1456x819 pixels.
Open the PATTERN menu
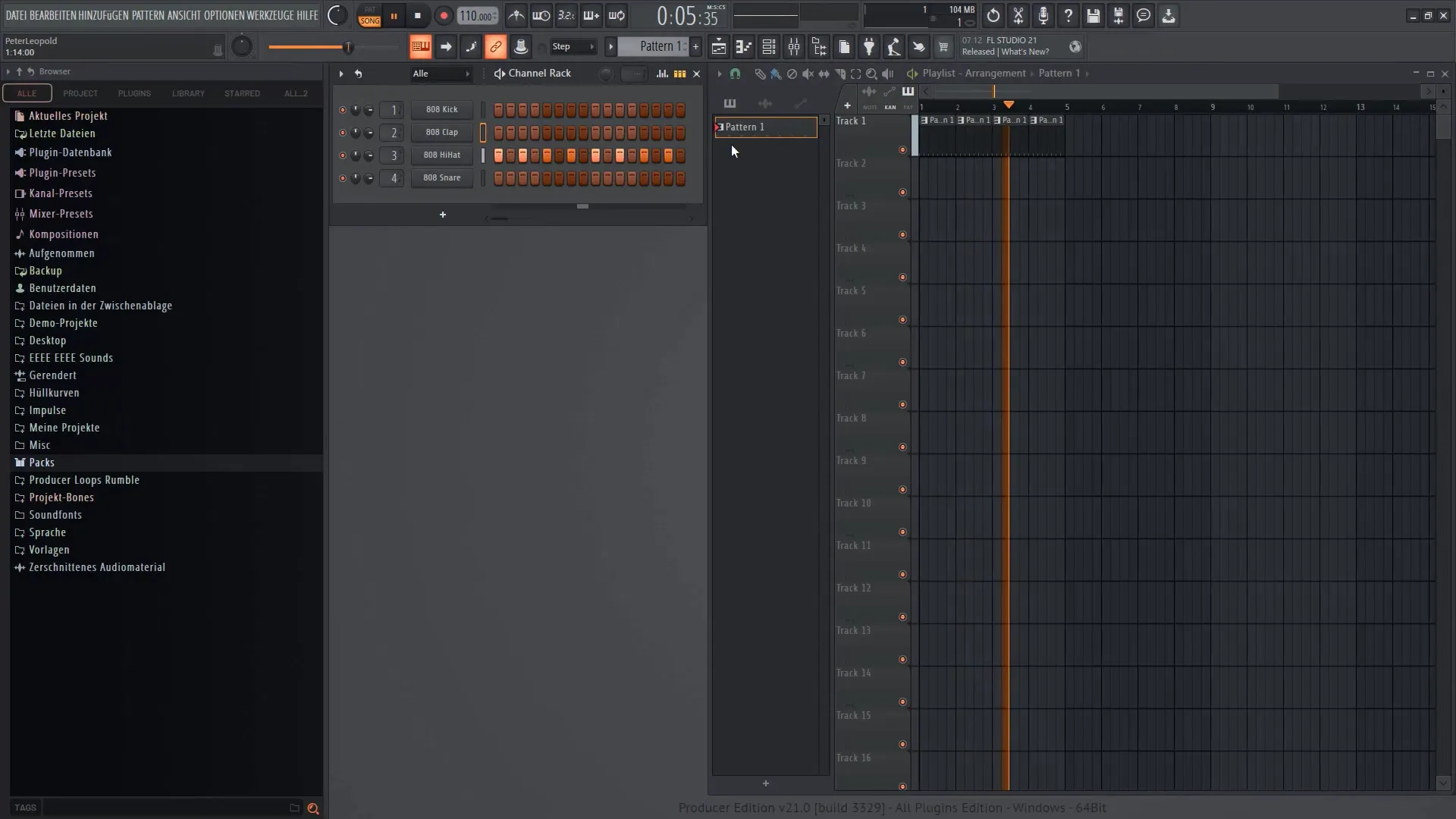(x=148, y=15)
